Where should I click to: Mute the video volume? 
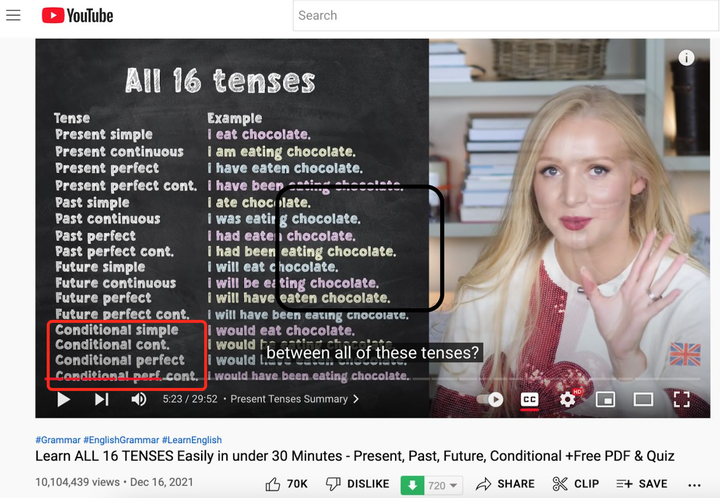[x=139, y=399]
